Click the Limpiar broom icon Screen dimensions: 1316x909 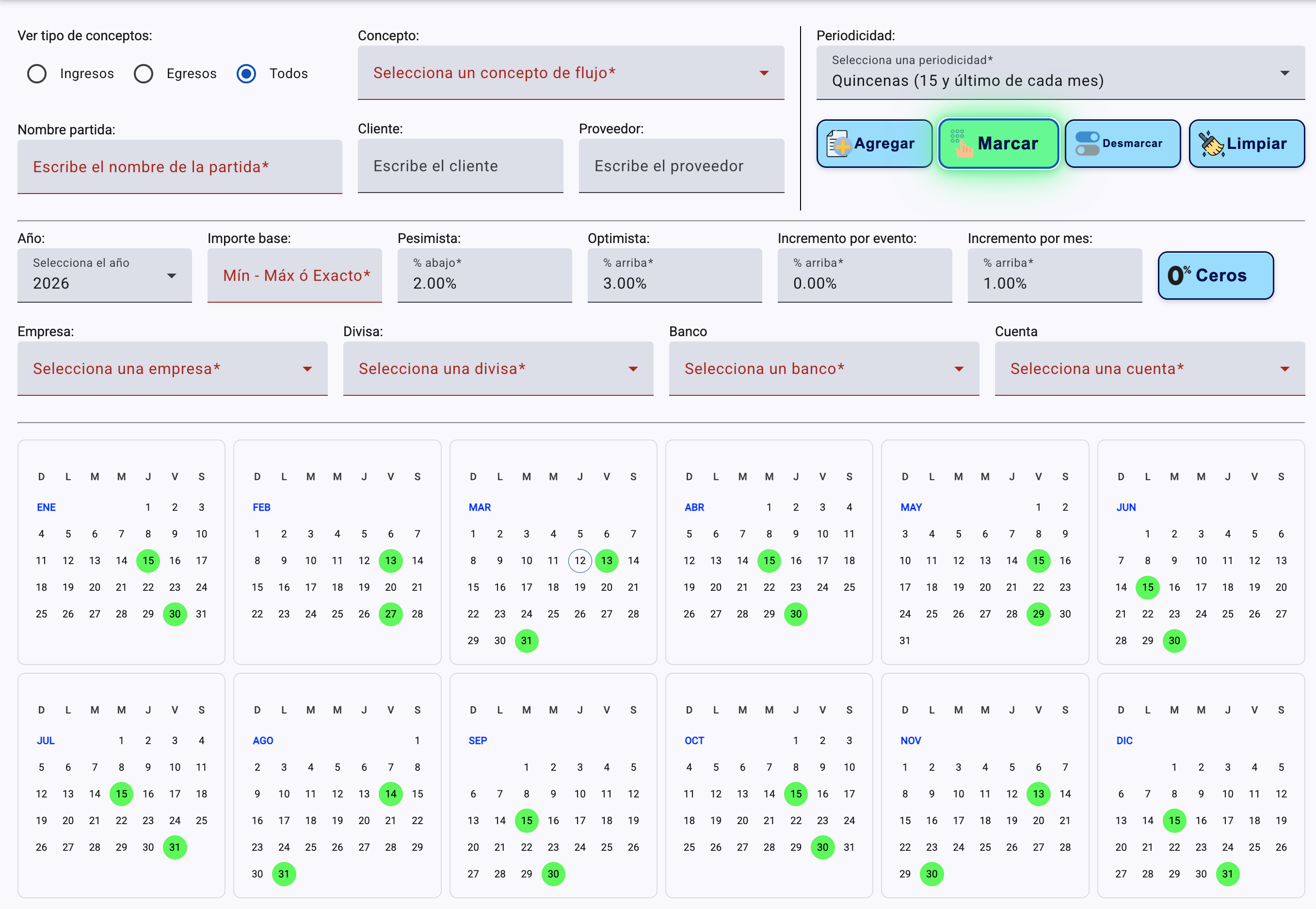[x=1211, y=144]
